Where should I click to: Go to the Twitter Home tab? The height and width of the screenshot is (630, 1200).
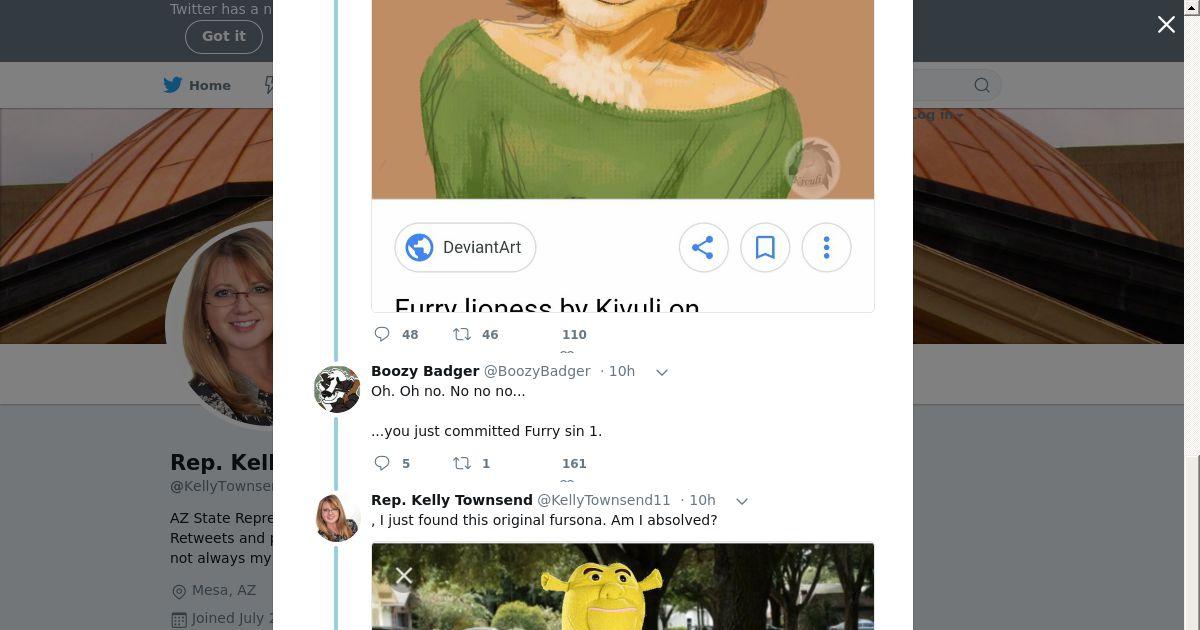click(x=197, y=85)
